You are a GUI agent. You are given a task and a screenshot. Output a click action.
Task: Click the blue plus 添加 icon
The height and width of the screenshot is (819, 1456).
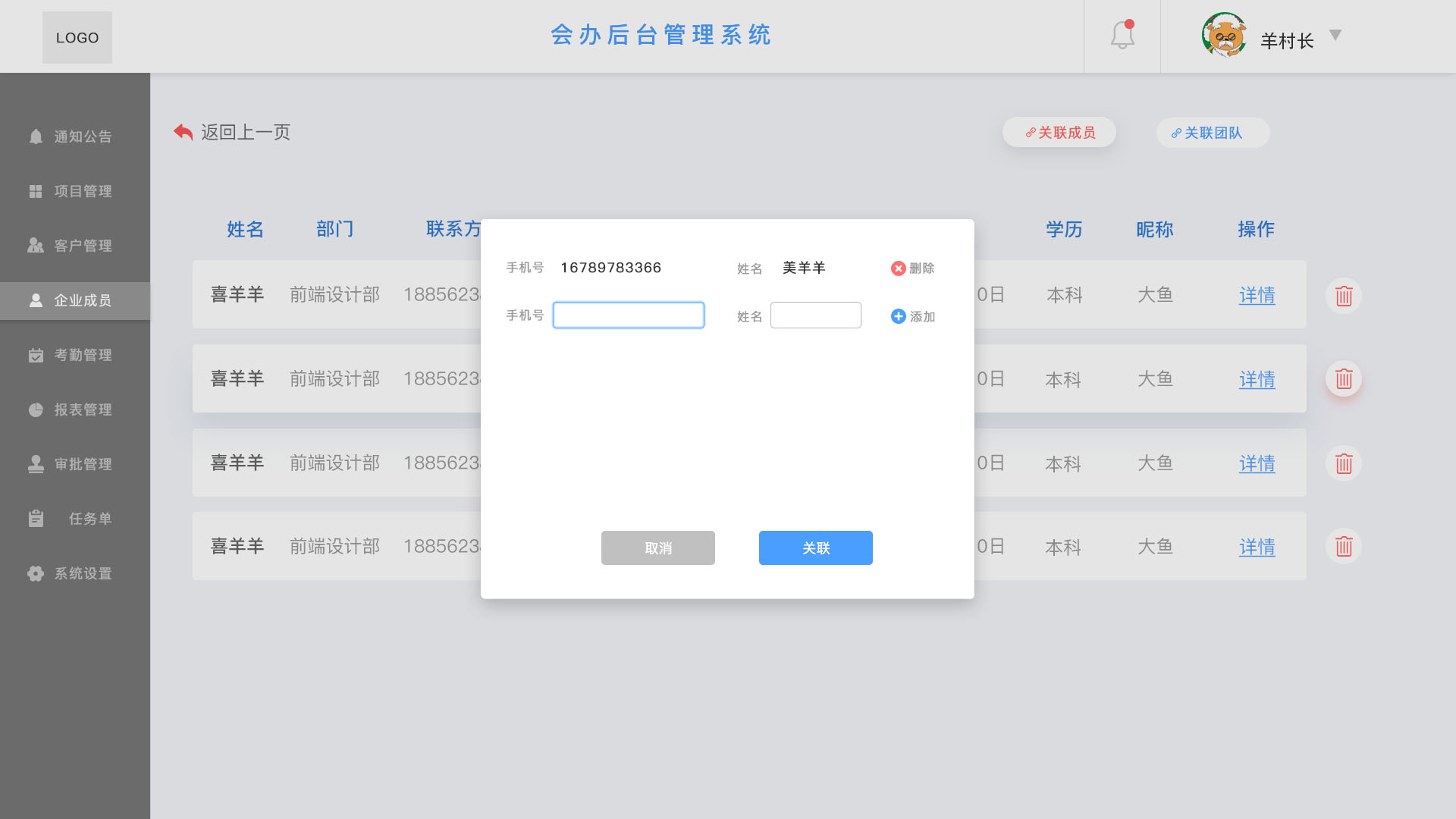point(898,316)
